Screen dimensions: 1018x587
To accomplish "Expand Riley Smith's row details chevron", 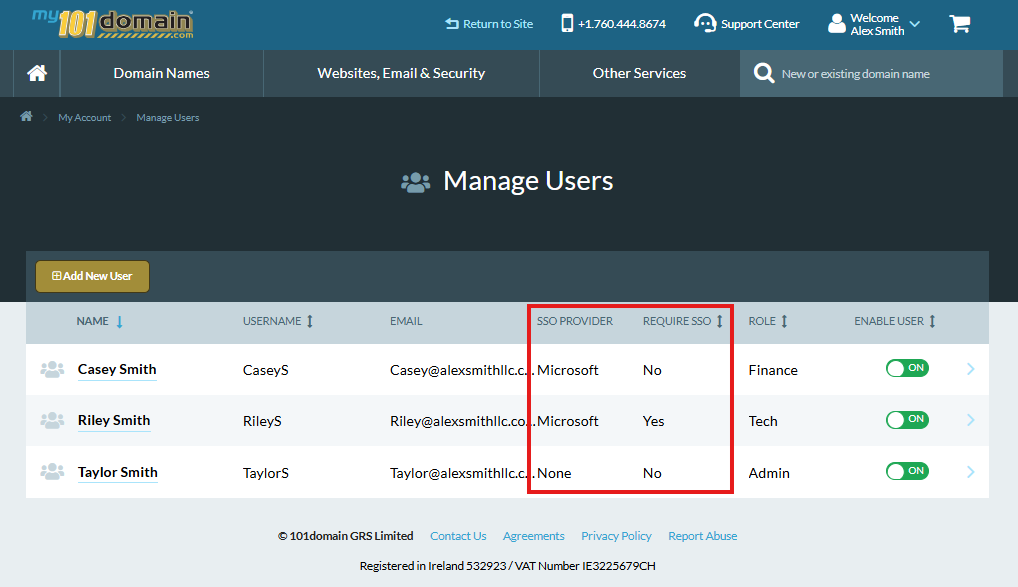I will tap(968, 421).
